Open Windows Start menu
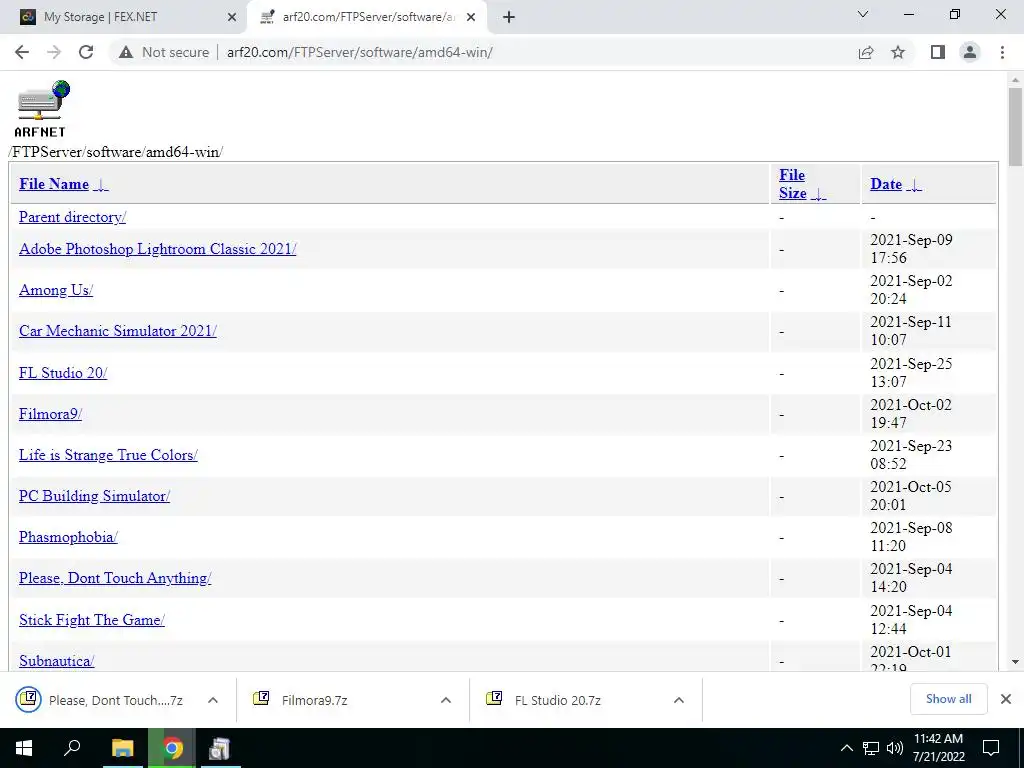Viewport: 1024px width, 768px height. point(24,748)
